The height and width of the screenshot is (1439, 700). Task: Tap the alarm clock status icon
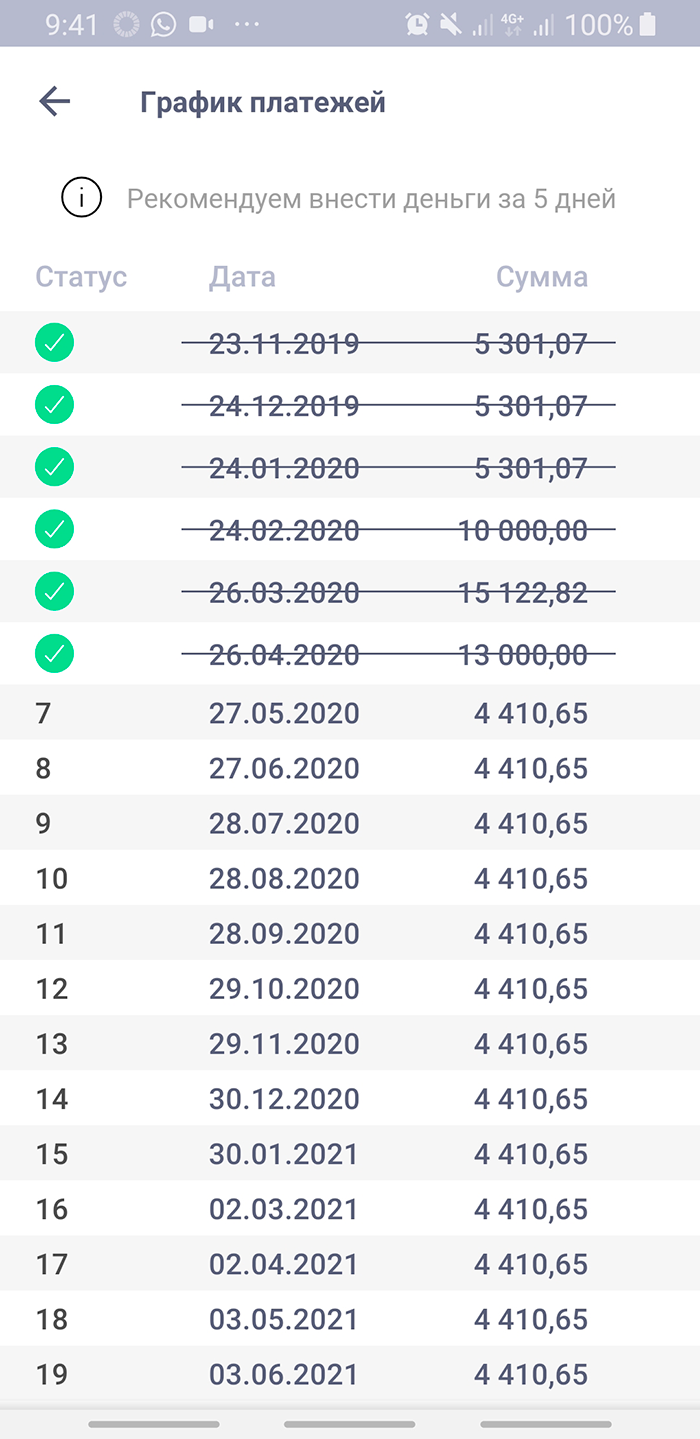(416, 24)
